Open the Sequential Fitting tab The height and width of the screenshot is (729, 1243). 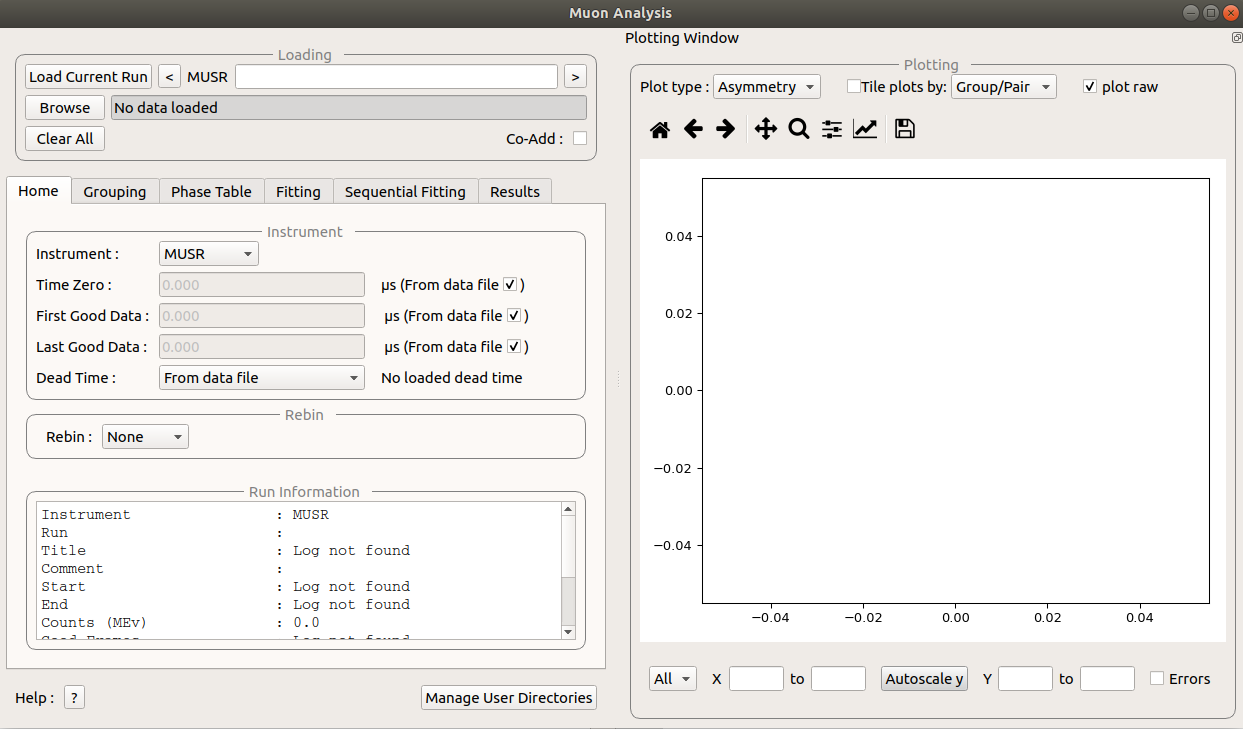(x=405, y=192)
